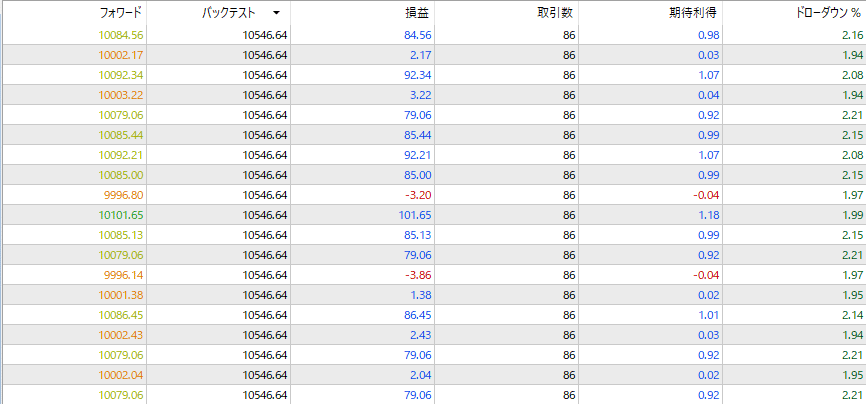Click the negative profit value -3.86

point(419,275)
